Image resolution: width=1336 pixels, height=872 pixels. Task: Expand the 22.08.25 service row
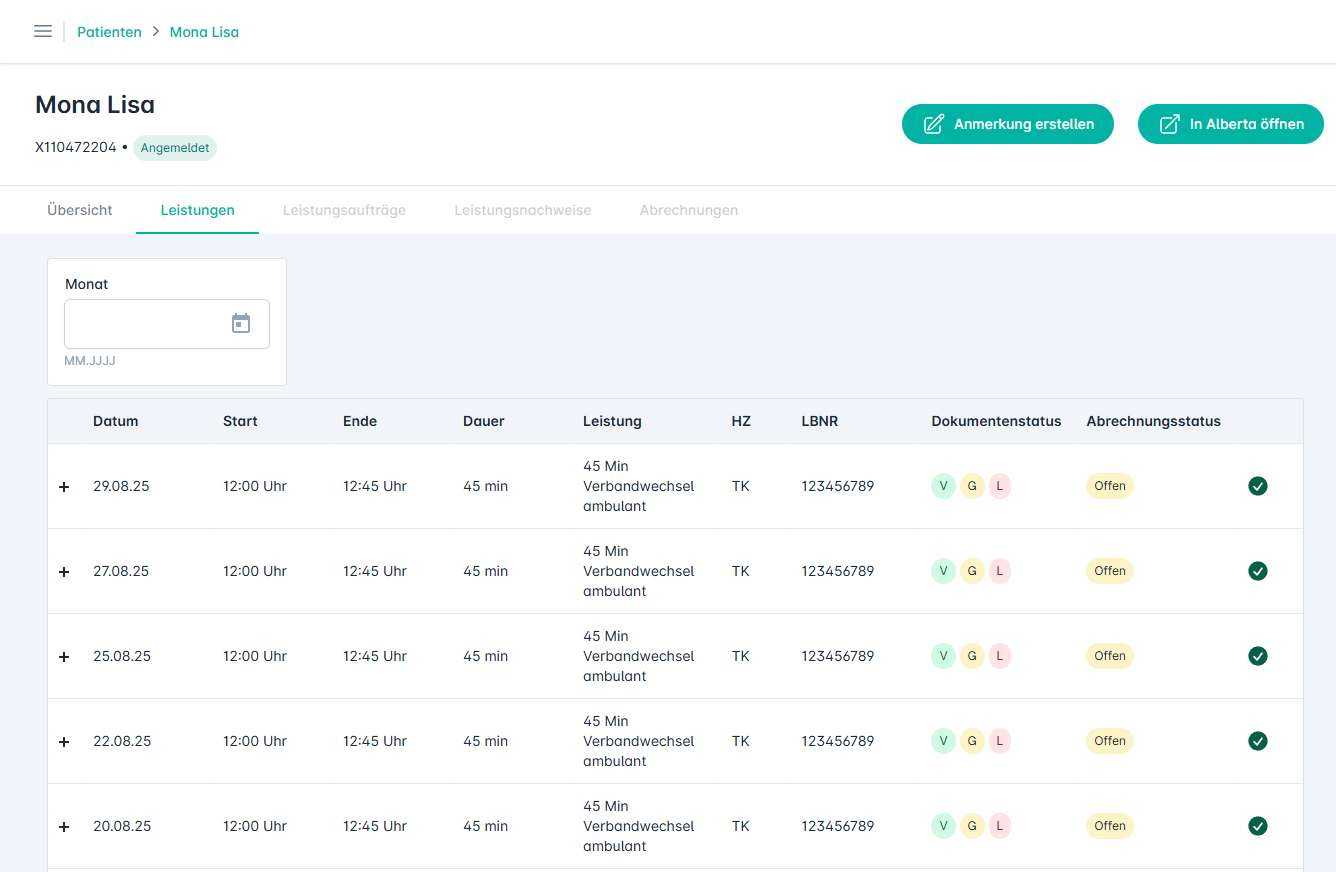tap(64, 742)
